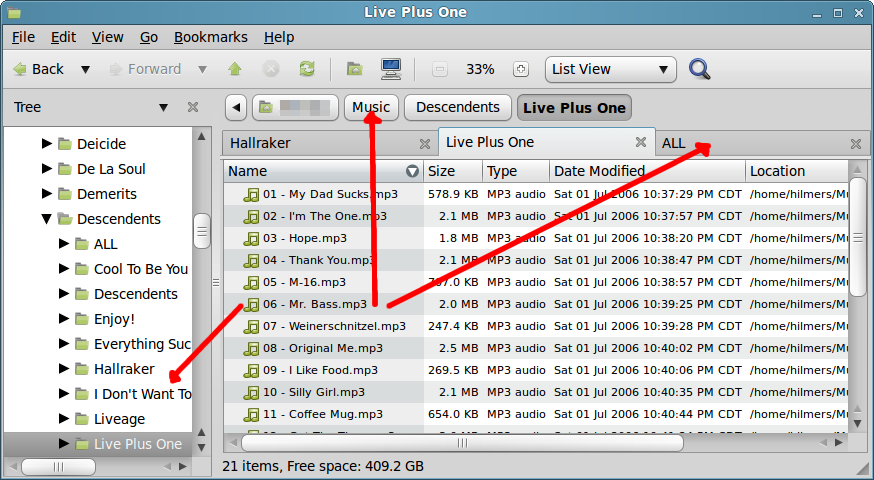Toggle the Descendents path bar button
Viewport: 874px width, 480px height.
coord(457,107)
